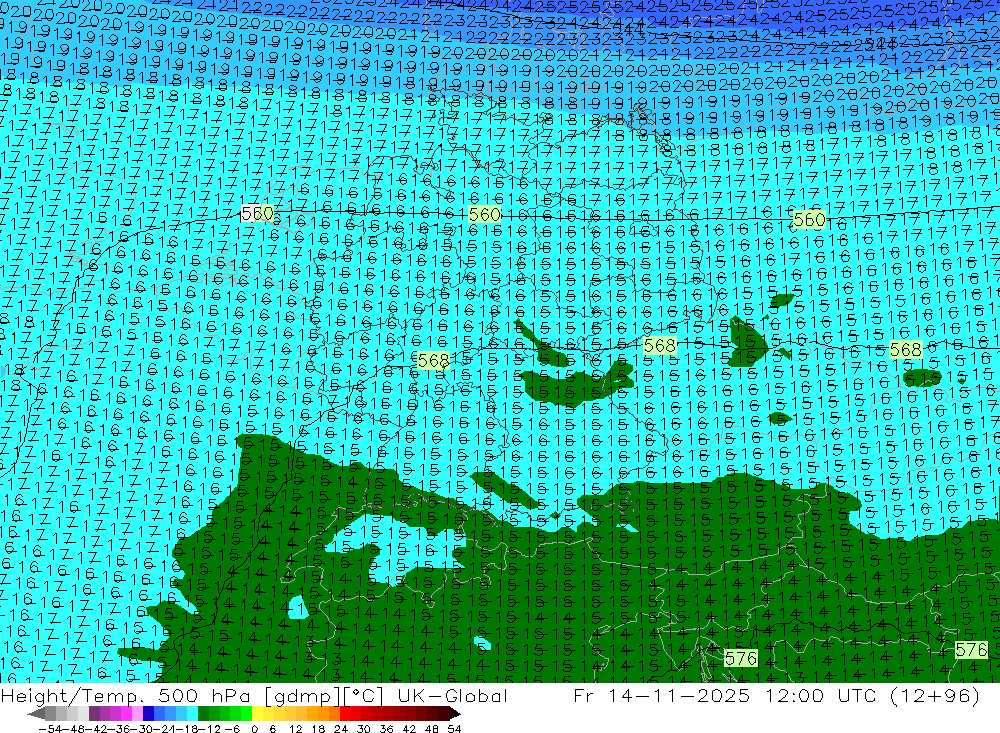Click the positive "54" at legend's end

pyautogui.click(x=454, y=729)
